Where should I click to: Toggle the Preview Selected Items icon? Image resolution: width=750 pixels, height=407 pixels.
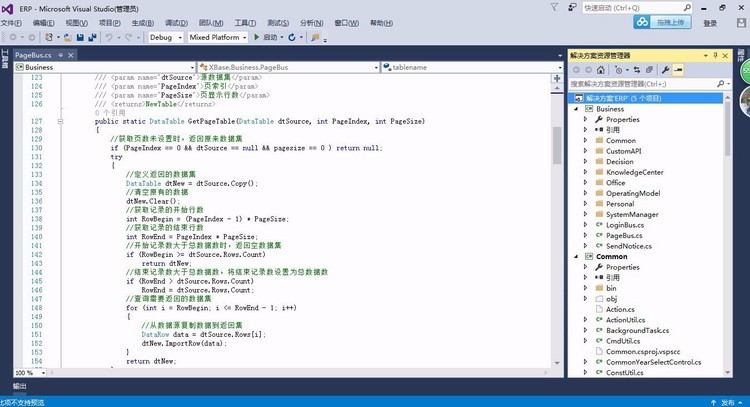click(678, 70)
